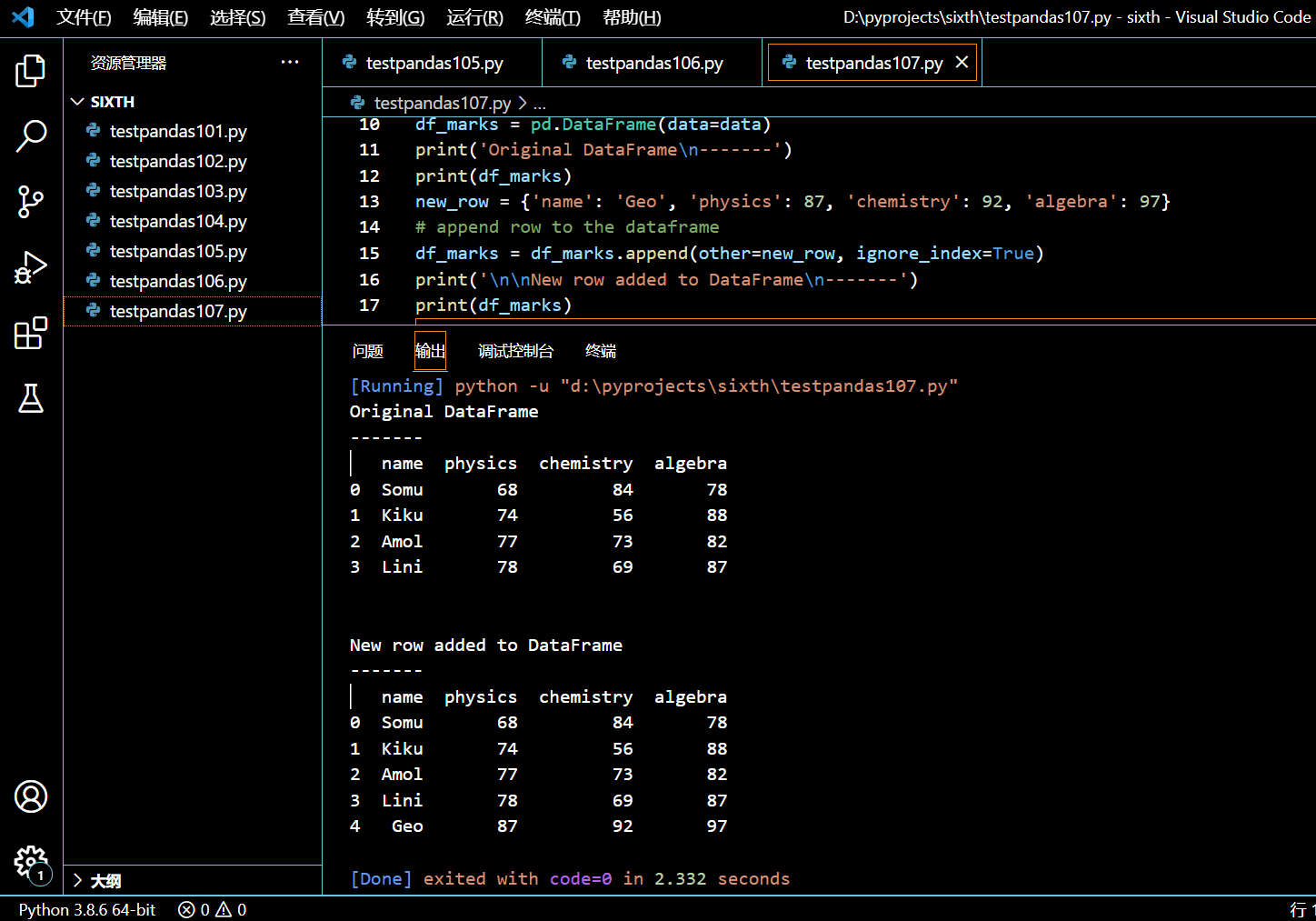Open the Search view icon
Viewport: 1316px width, 921px height.
tap(31, 135)
